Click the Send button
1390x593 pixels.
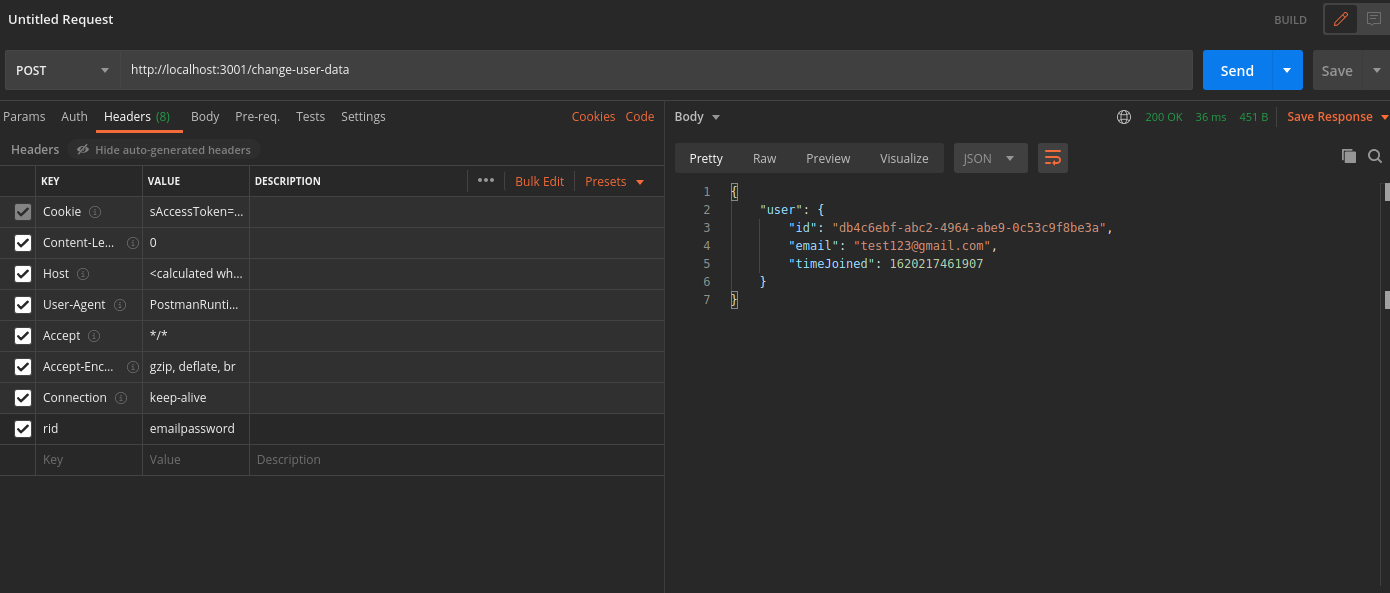[1237, 70]
